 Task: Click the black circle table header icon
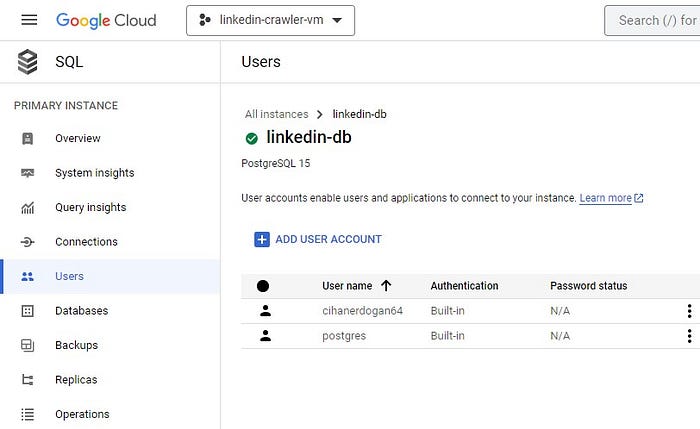pos(263,286)
